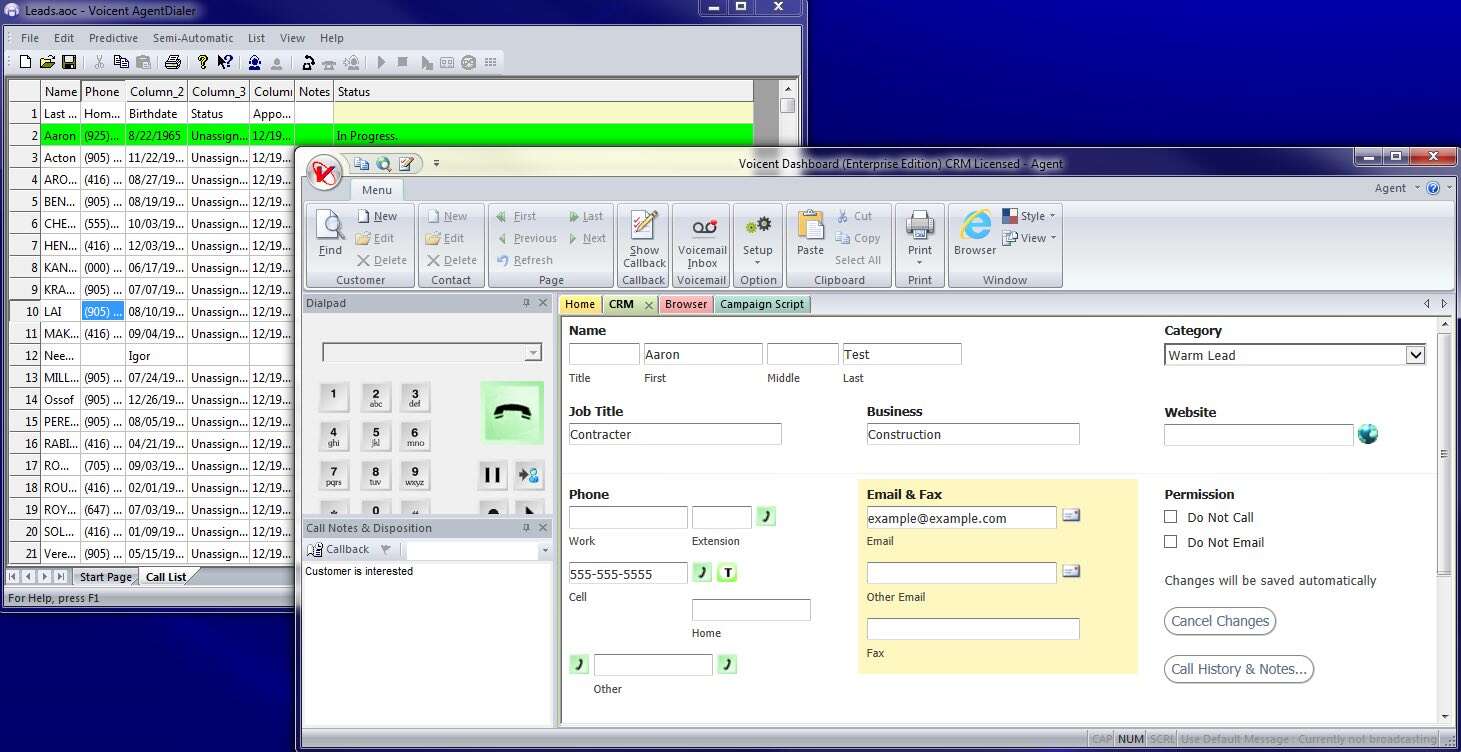Click the Email field with example@example.com
This screenshot has height=752, width=1461.
pos(961,518)
